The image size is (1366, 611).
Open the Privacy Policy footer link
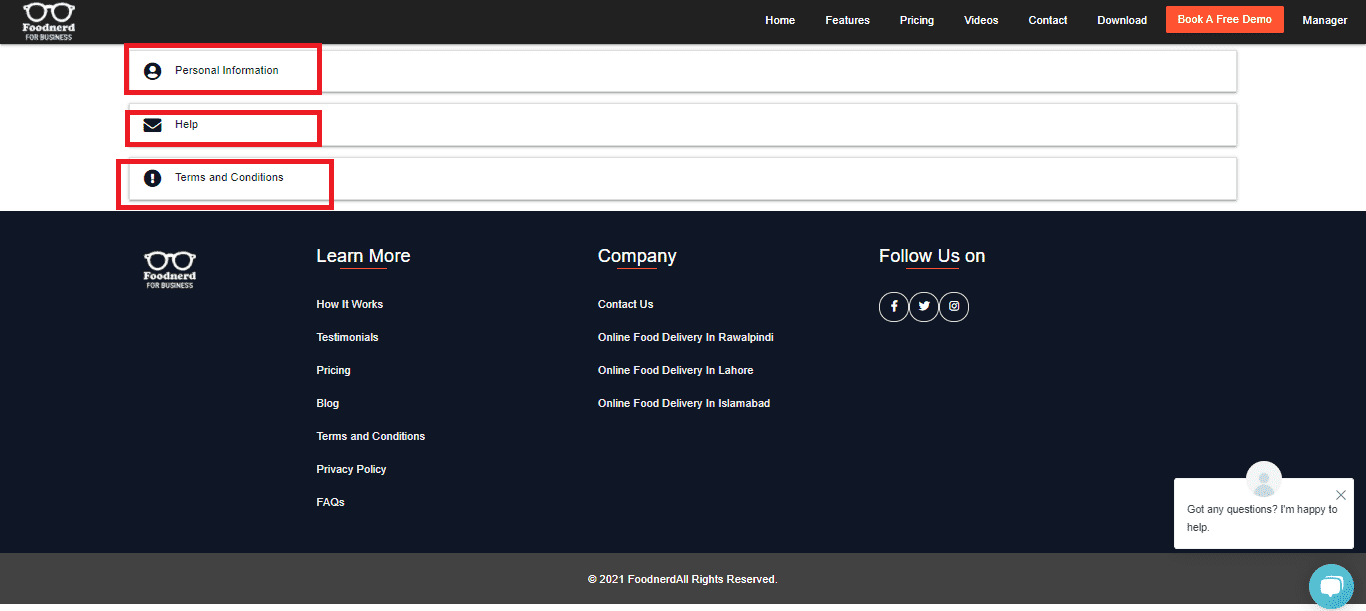click(x=351, y=469)
